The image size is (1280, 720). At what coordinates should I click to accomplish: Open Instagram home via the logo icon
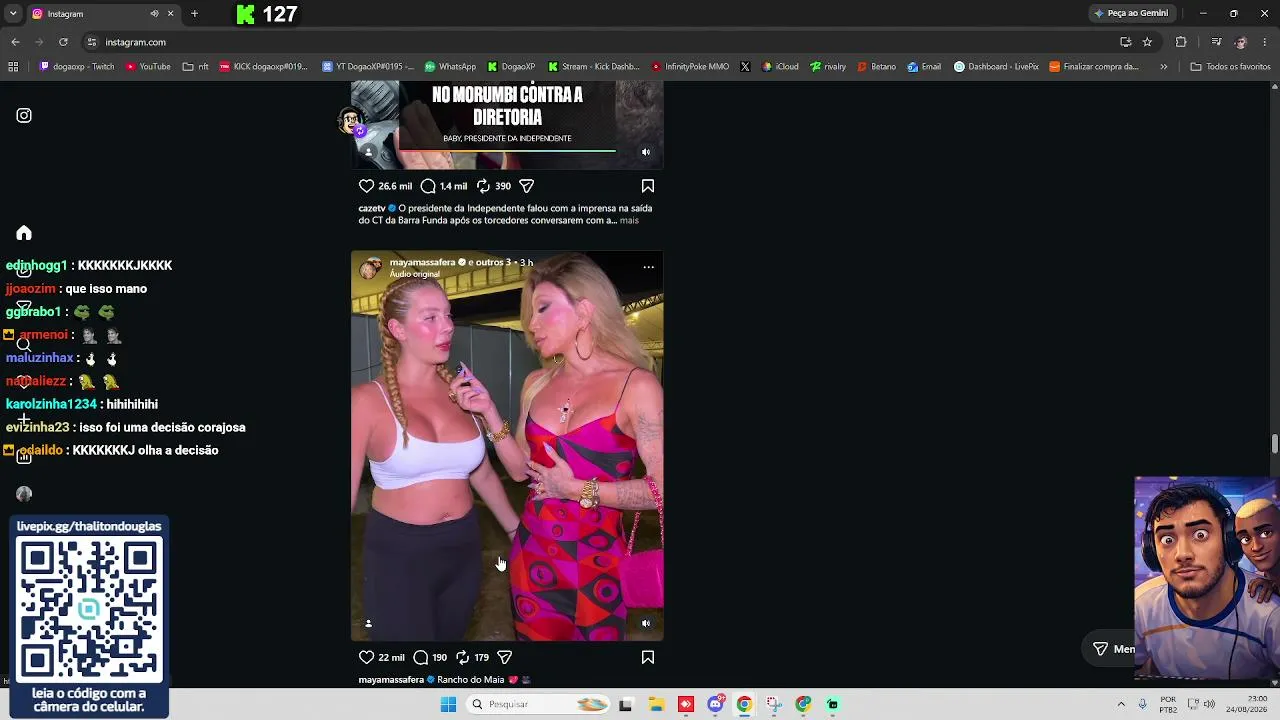pos(24,116)
